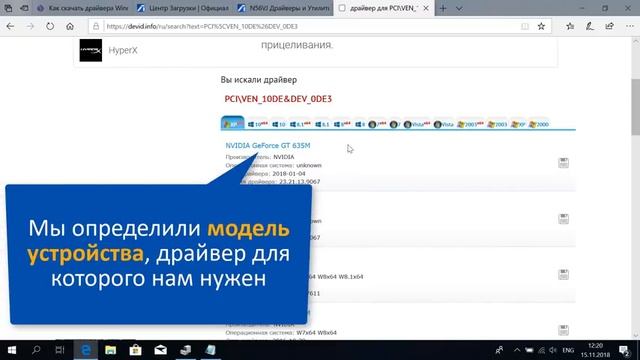Select the Windows 10 32-bit filter
The image size is (640, 360).
click(x=279, y=124)
